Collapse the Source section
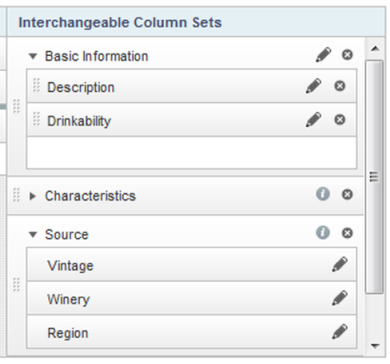The width and height of the screenshot is (390, 364). click(33, 235)
